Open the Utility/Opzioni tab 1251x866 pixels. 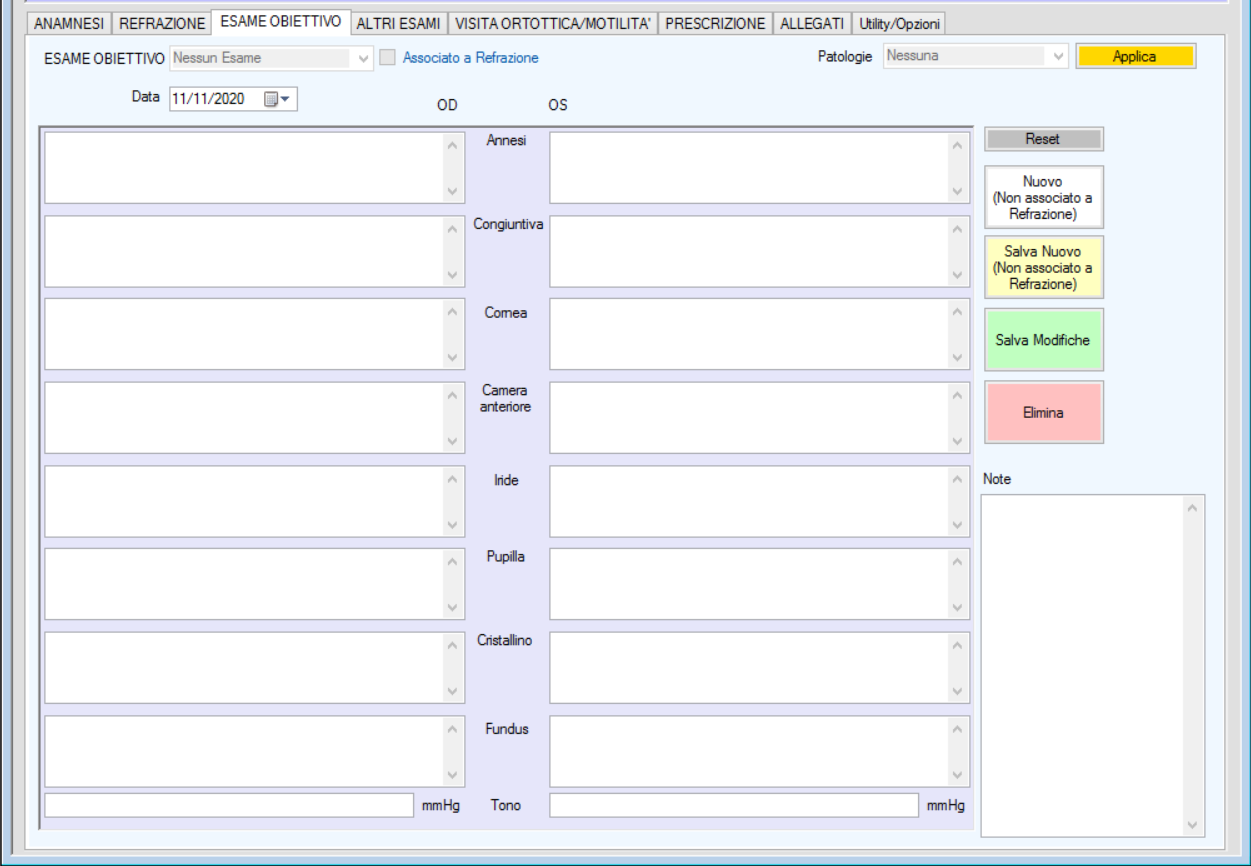point(899,24)
